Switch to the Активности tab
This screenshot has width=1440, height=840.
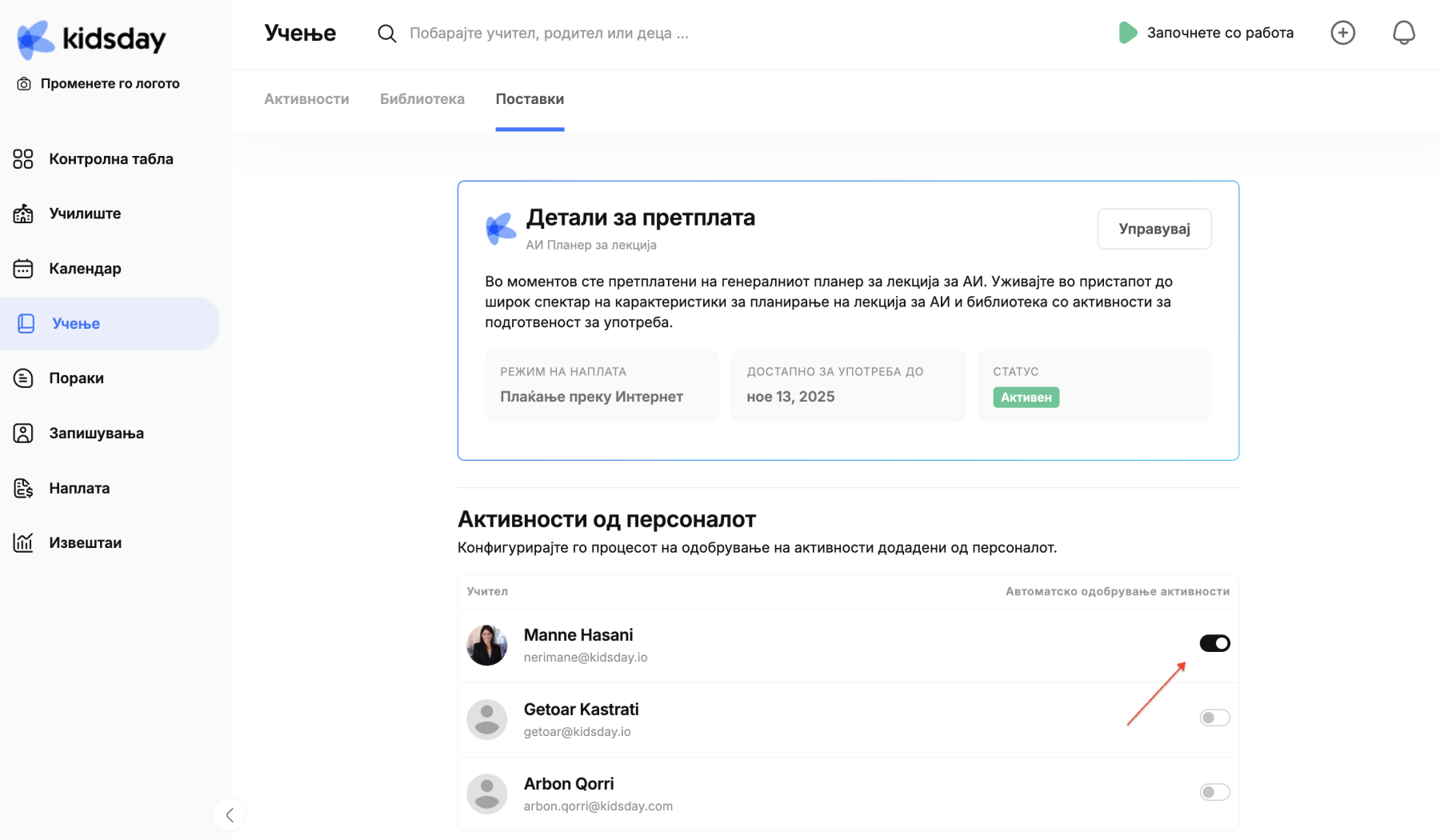tap(306, 99)
